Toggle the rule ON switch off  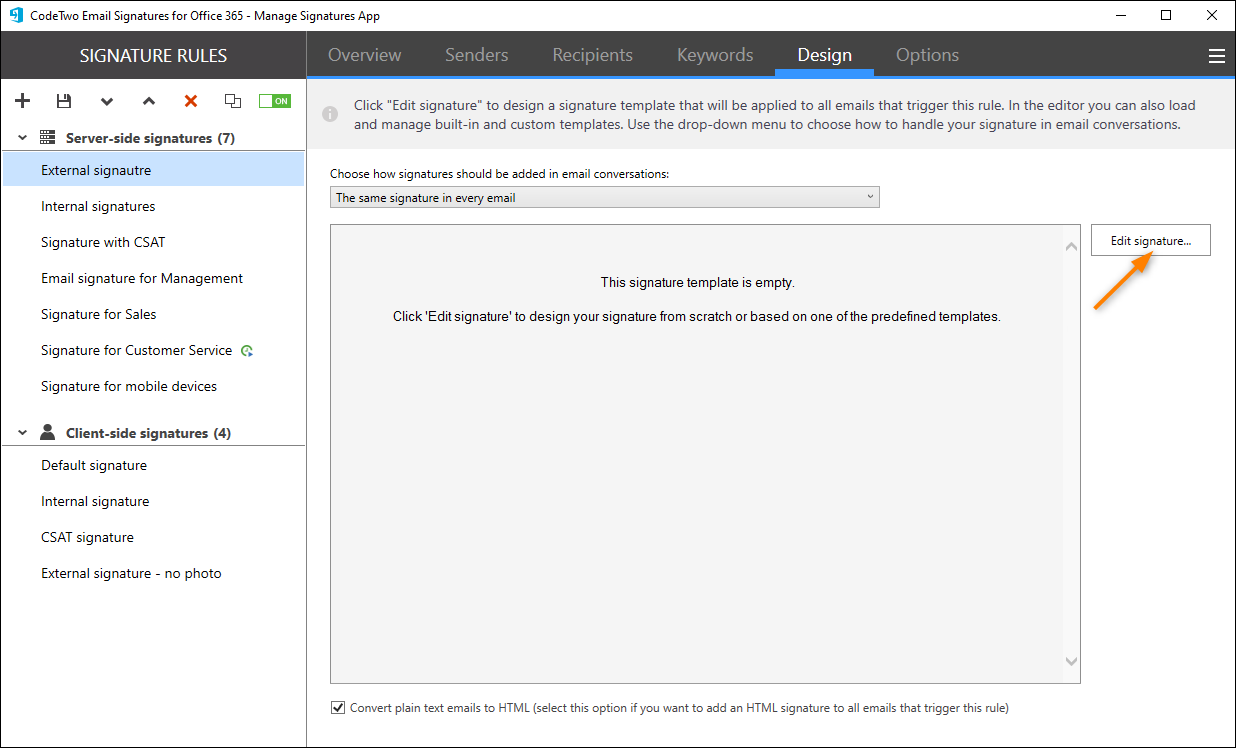(x=274, y=100)
